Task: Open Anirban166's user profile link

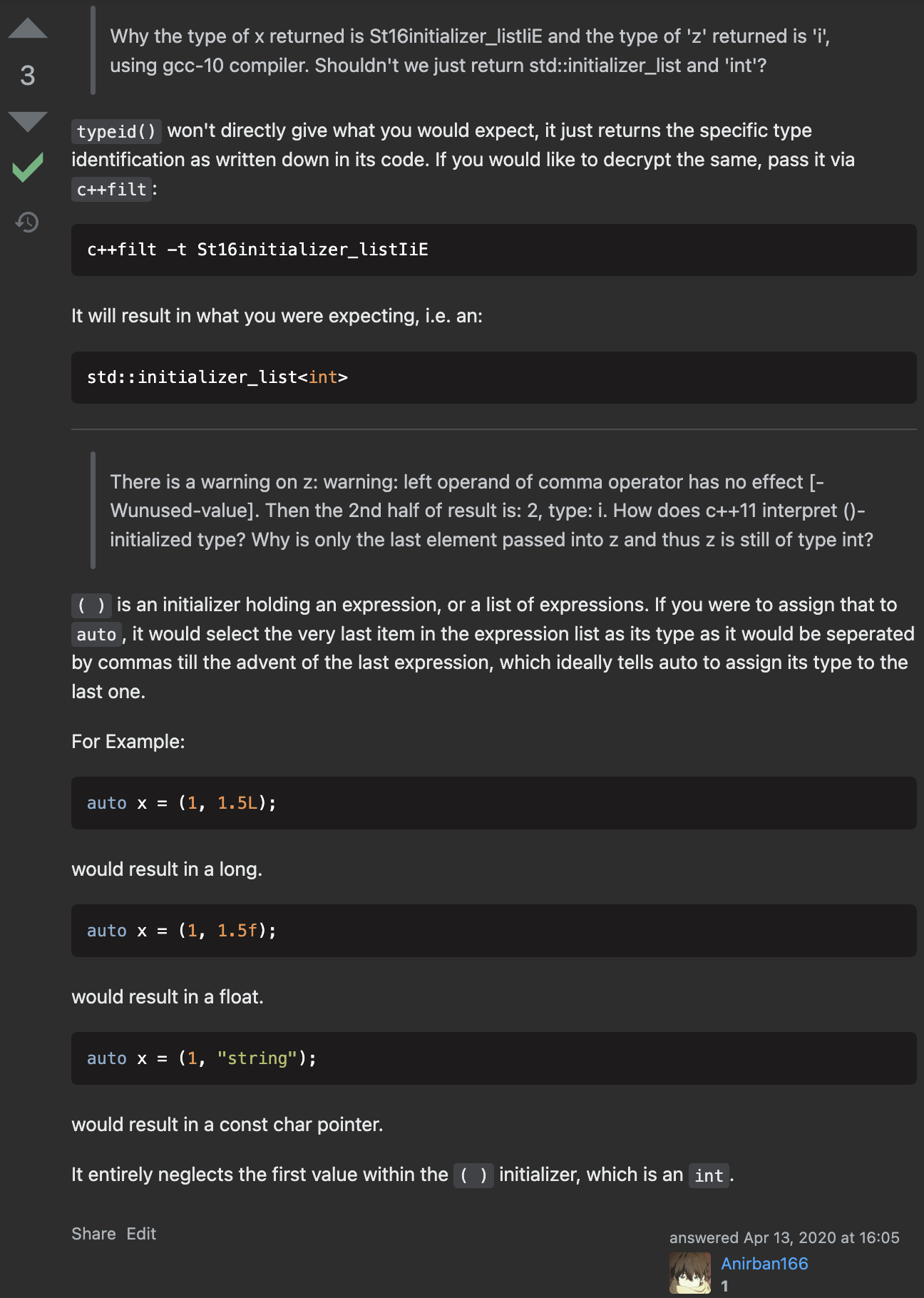Action: 764,1264
